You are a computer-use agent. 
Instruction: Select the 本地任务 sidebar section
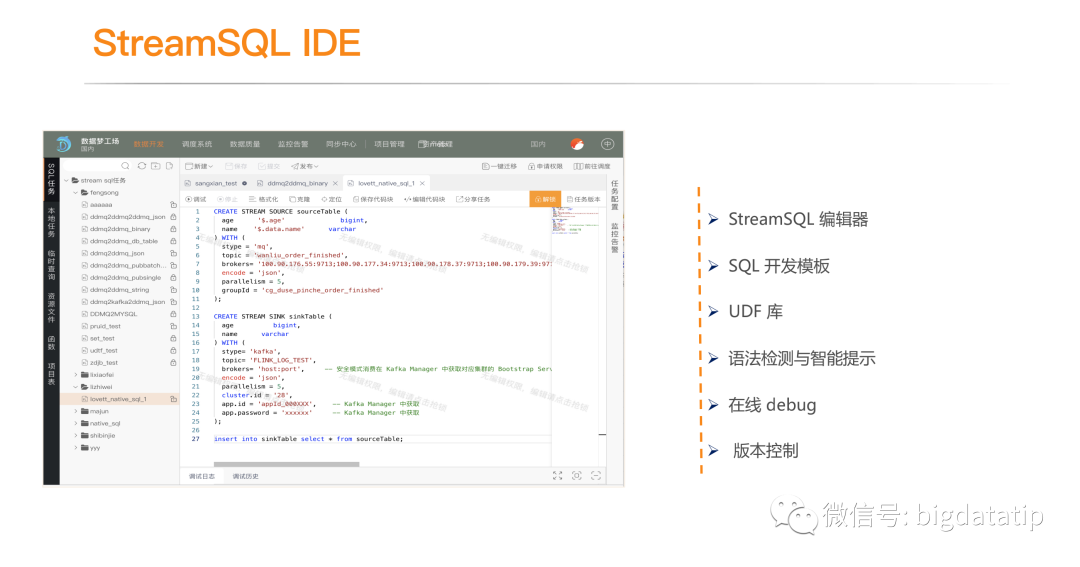tap(51, 222)
